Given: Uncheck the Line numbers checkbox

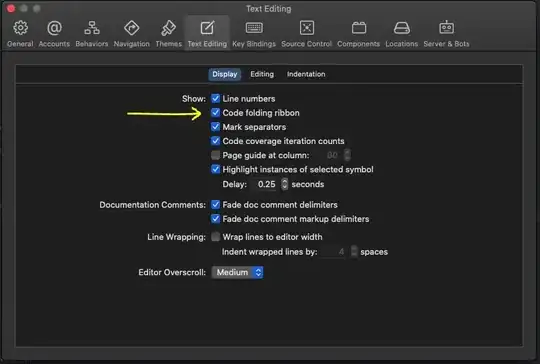Looking at the screenshot, I should (215, 98).
